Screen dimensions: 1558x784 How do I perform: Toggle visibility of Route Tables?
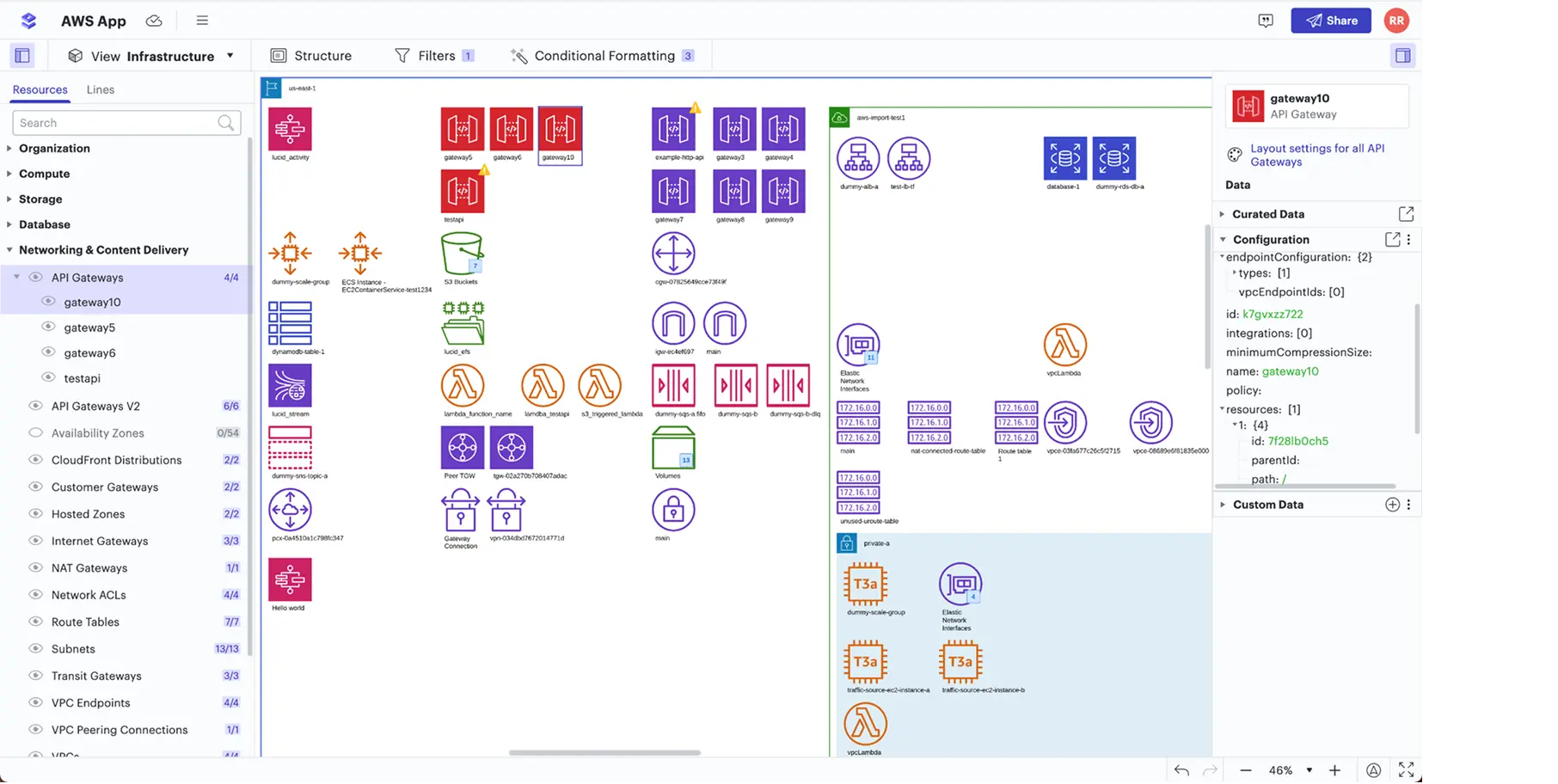36,622
